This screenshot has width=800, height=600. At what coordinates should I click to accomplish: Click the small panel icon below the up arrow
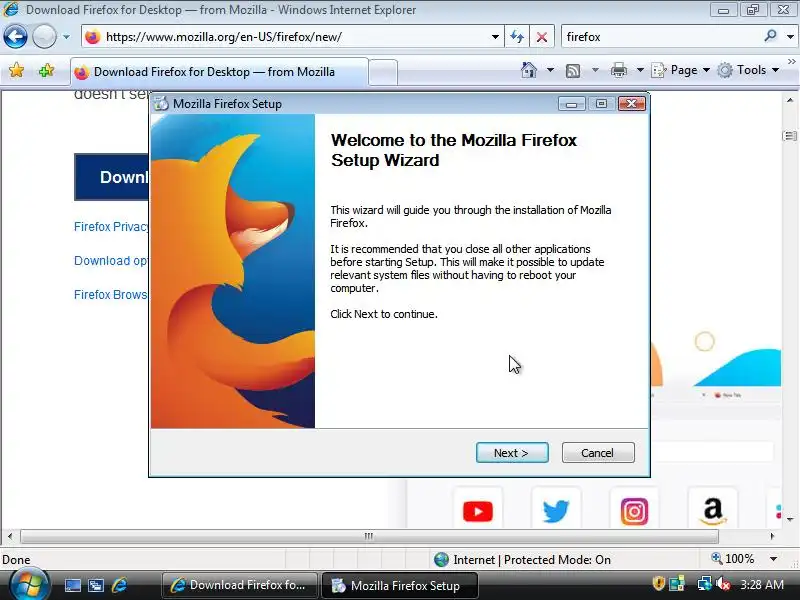click(x=790, y=136)
